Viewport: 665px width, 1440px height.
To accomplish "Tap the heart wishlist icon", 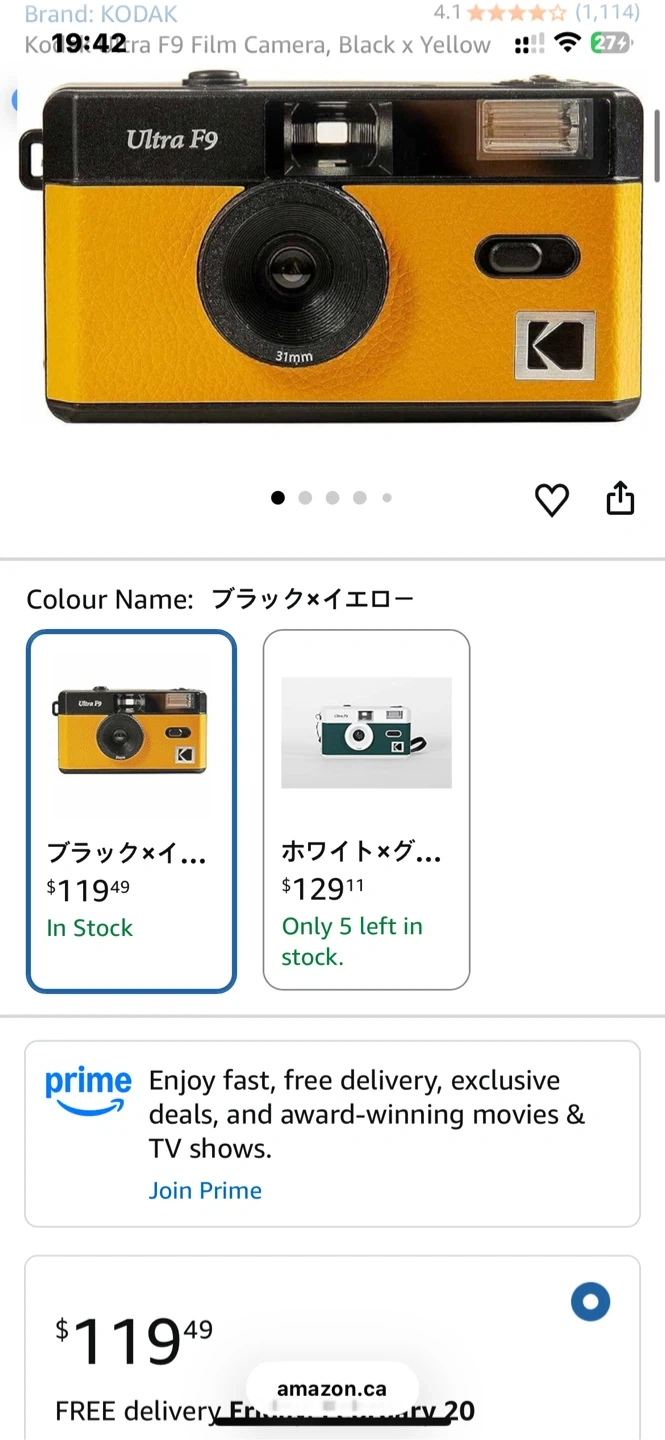I will 551,499.
